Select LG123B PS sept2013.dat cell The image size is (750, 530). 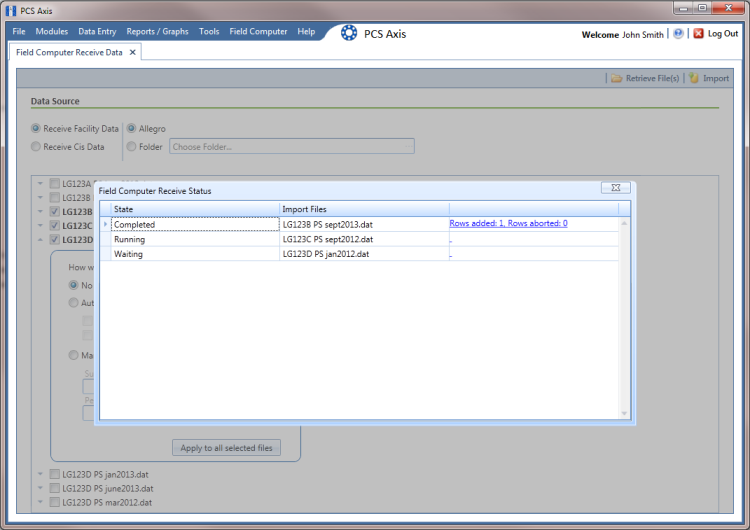(364, 224)
